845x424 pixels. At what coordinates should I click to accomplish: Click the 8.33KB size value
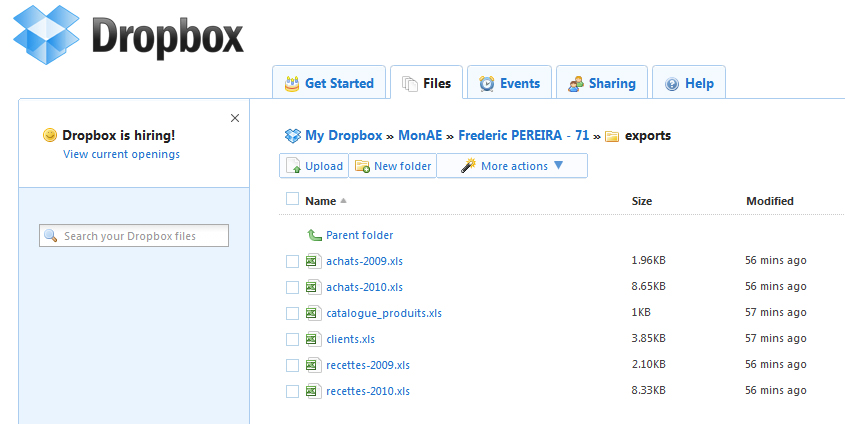pos(648,390)
